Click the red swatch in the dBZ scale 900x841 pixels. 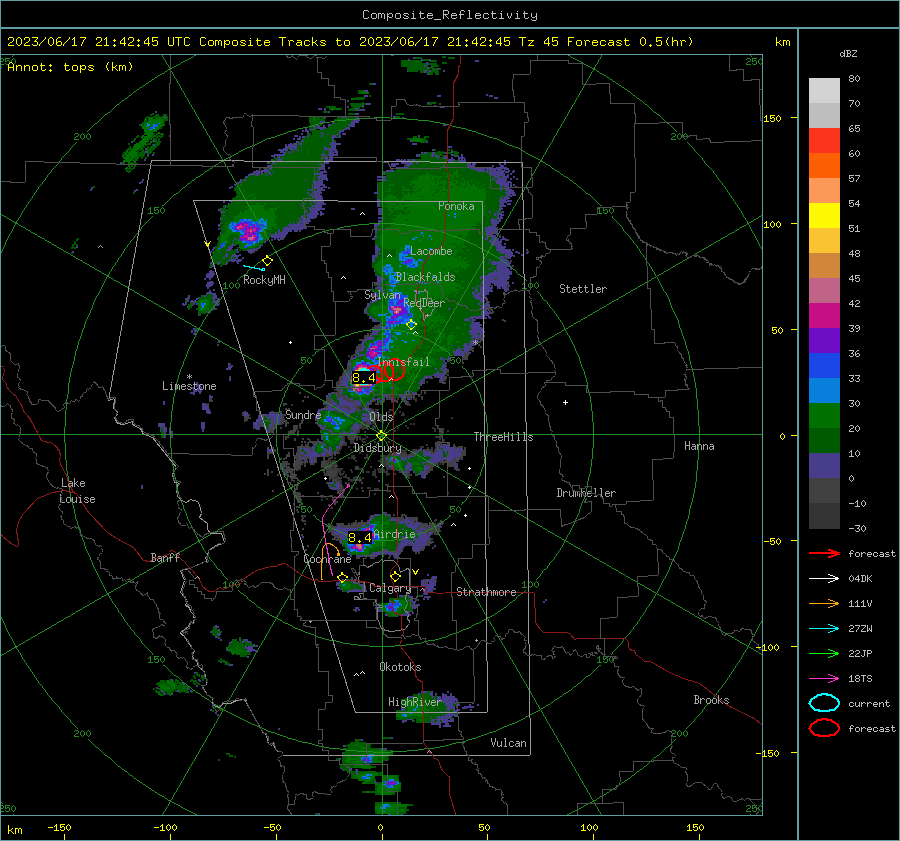click(x=824, y=141)
